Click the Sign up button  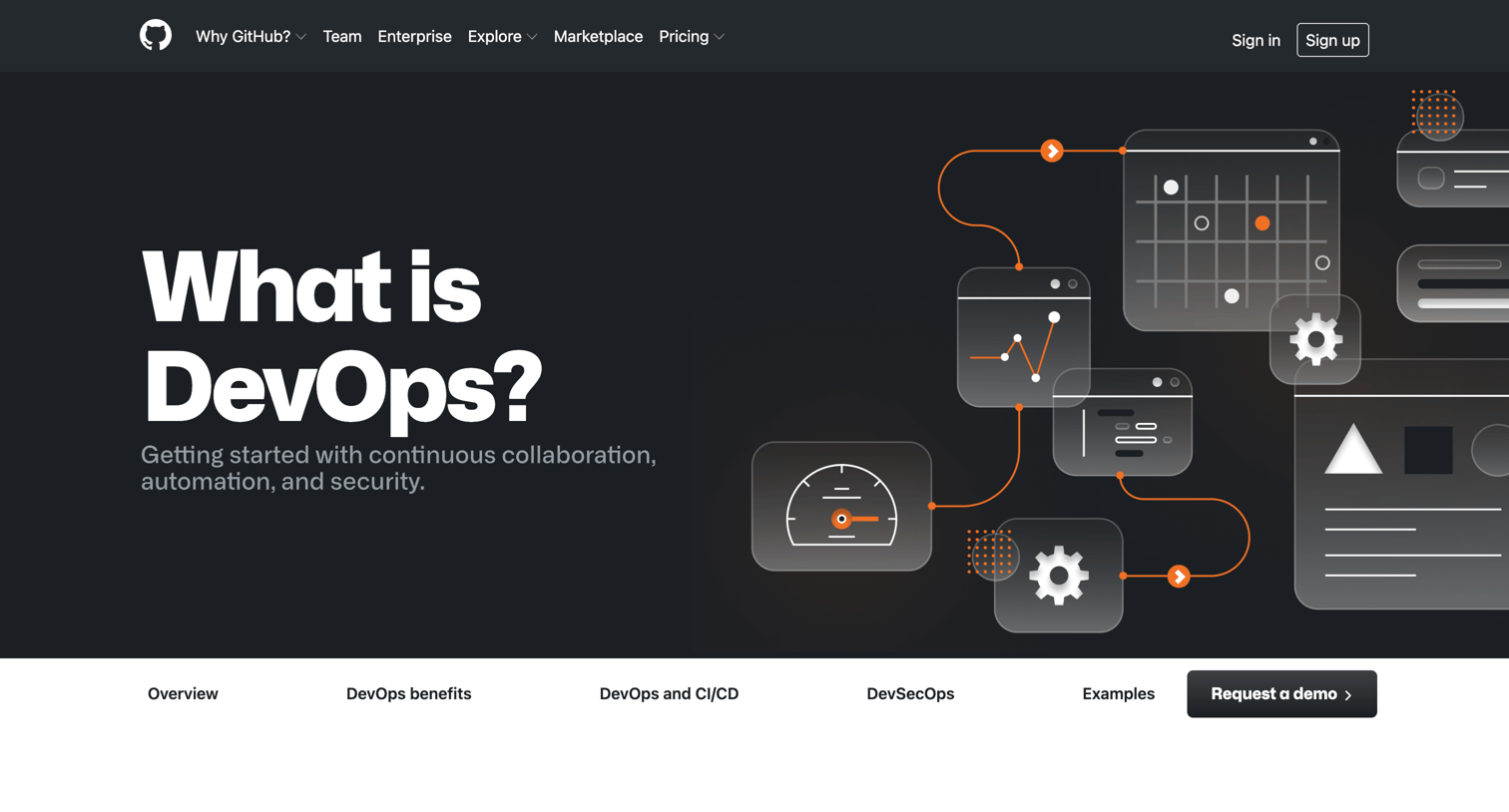coord(1332,40)
